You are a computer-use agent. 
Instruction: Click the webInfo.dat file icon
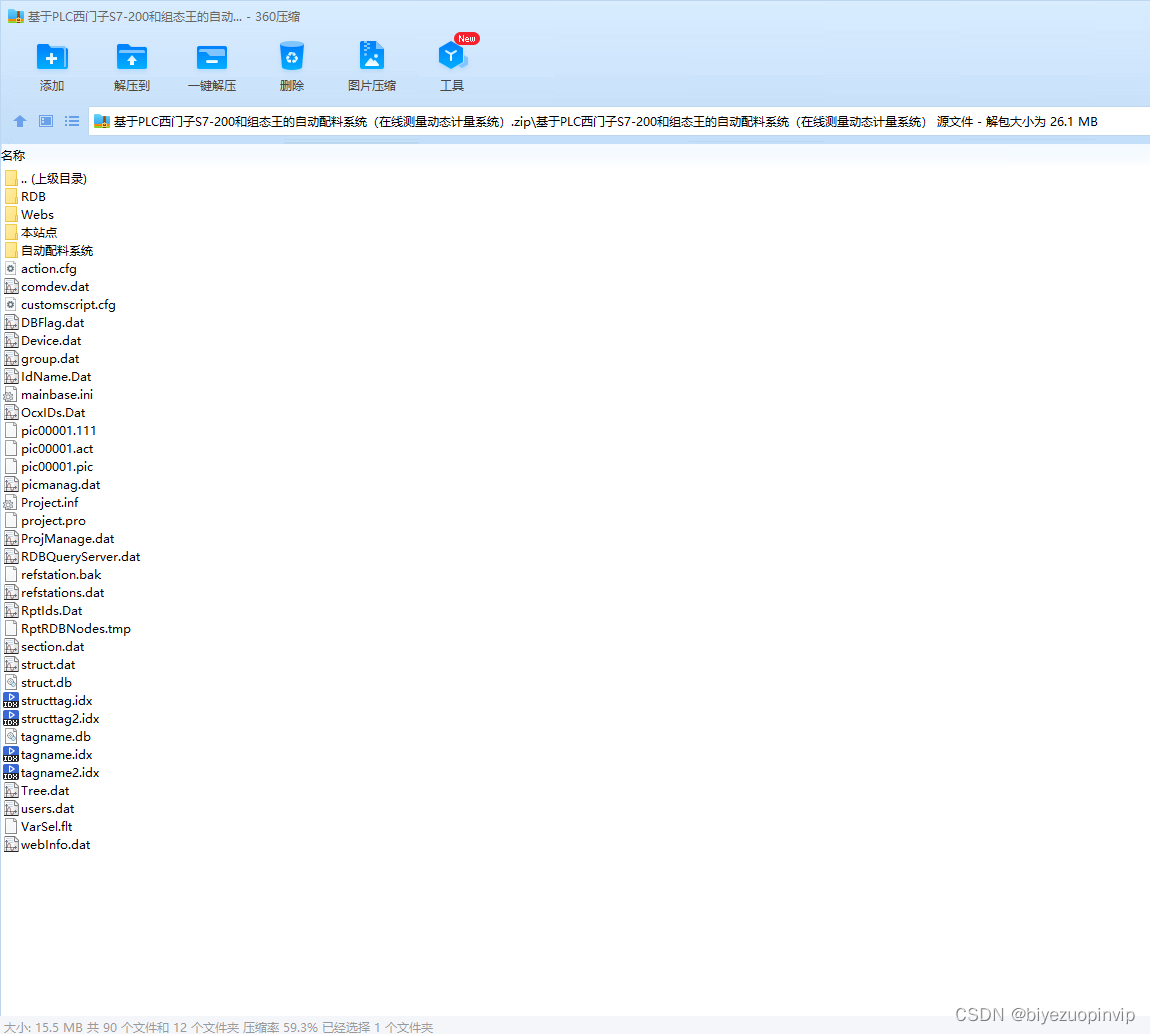coord(10,845)
